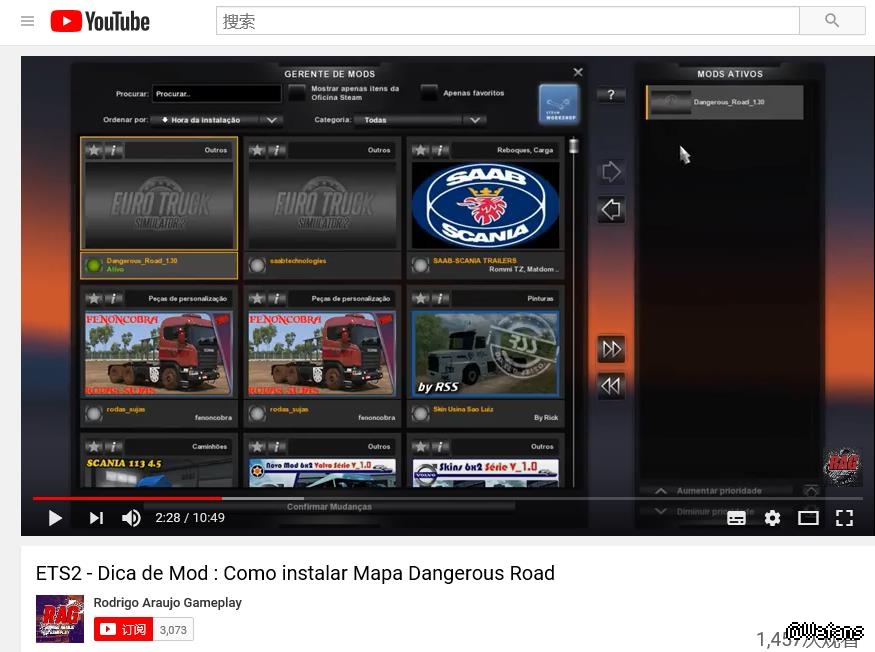
Task: Open mod manager help question mark
Action: pyautogui.click(x=611, y=95)
